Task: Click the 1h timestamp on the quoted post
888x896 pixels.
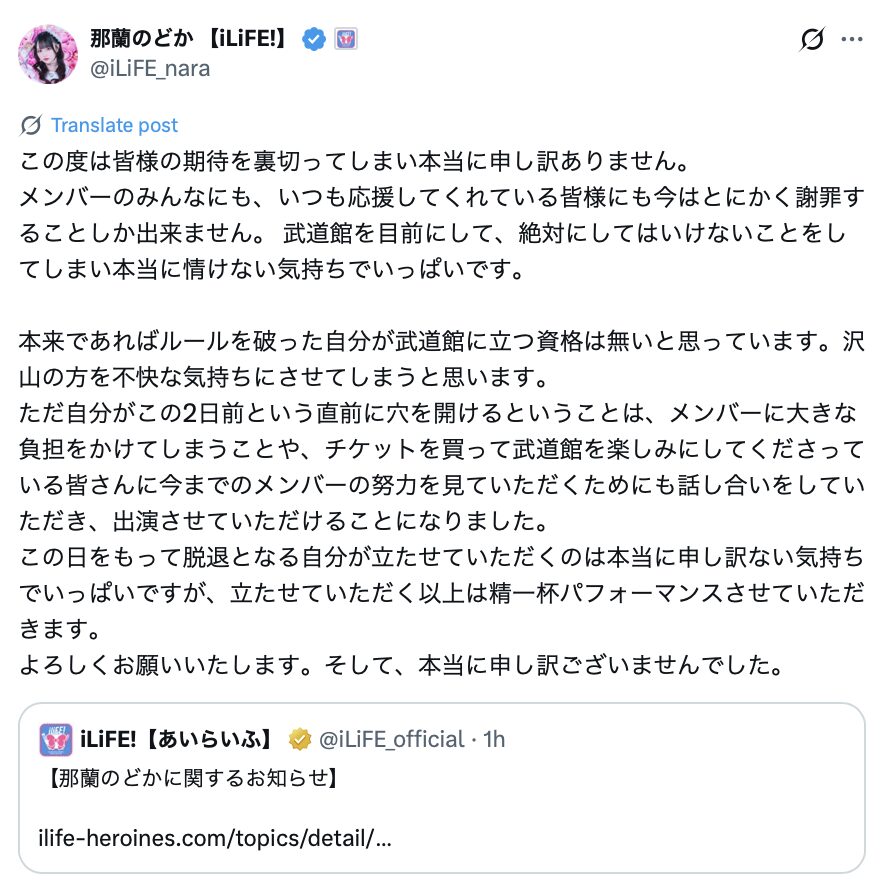Action: 494,740
